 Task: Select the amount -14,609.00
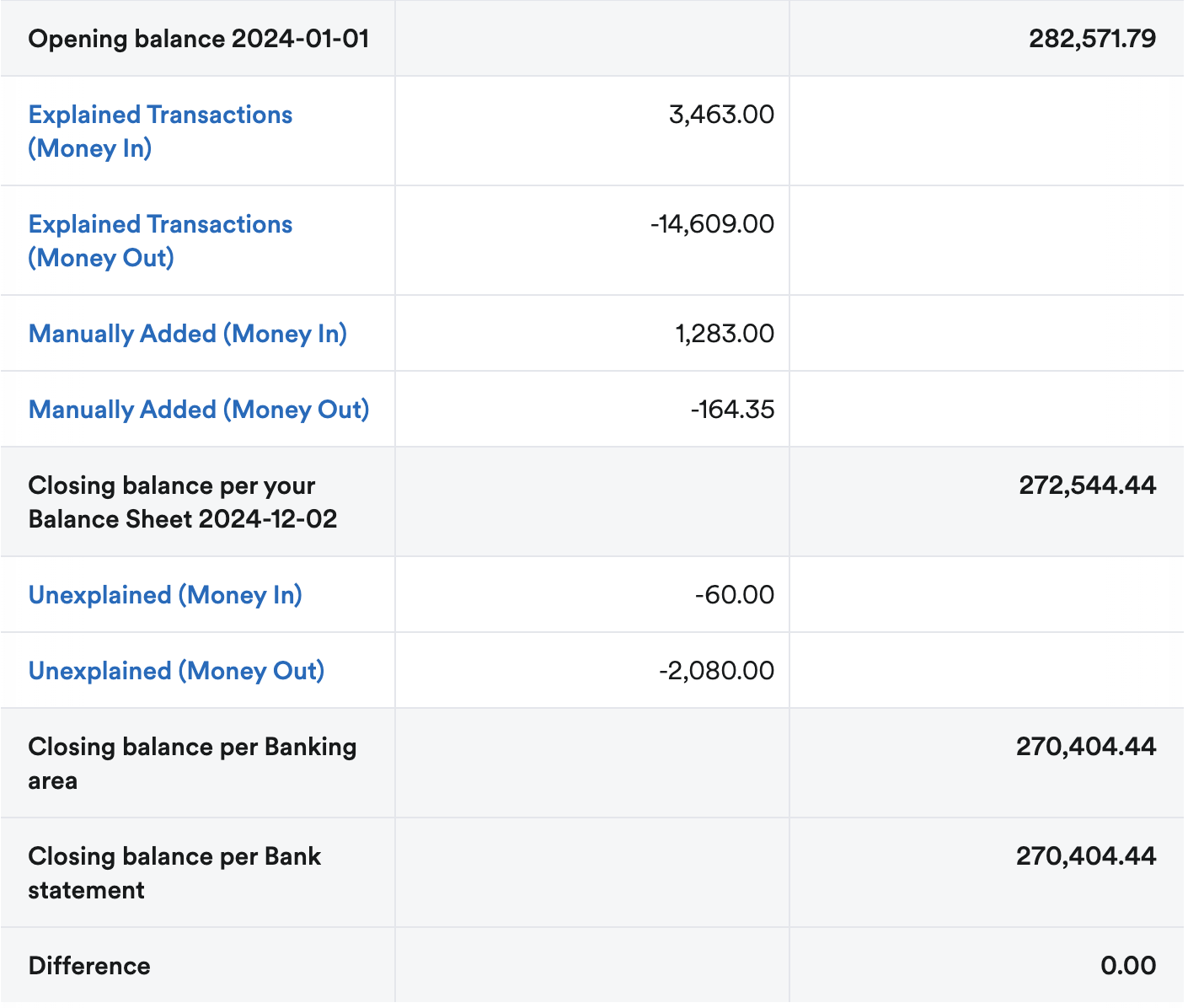(712, 224)
